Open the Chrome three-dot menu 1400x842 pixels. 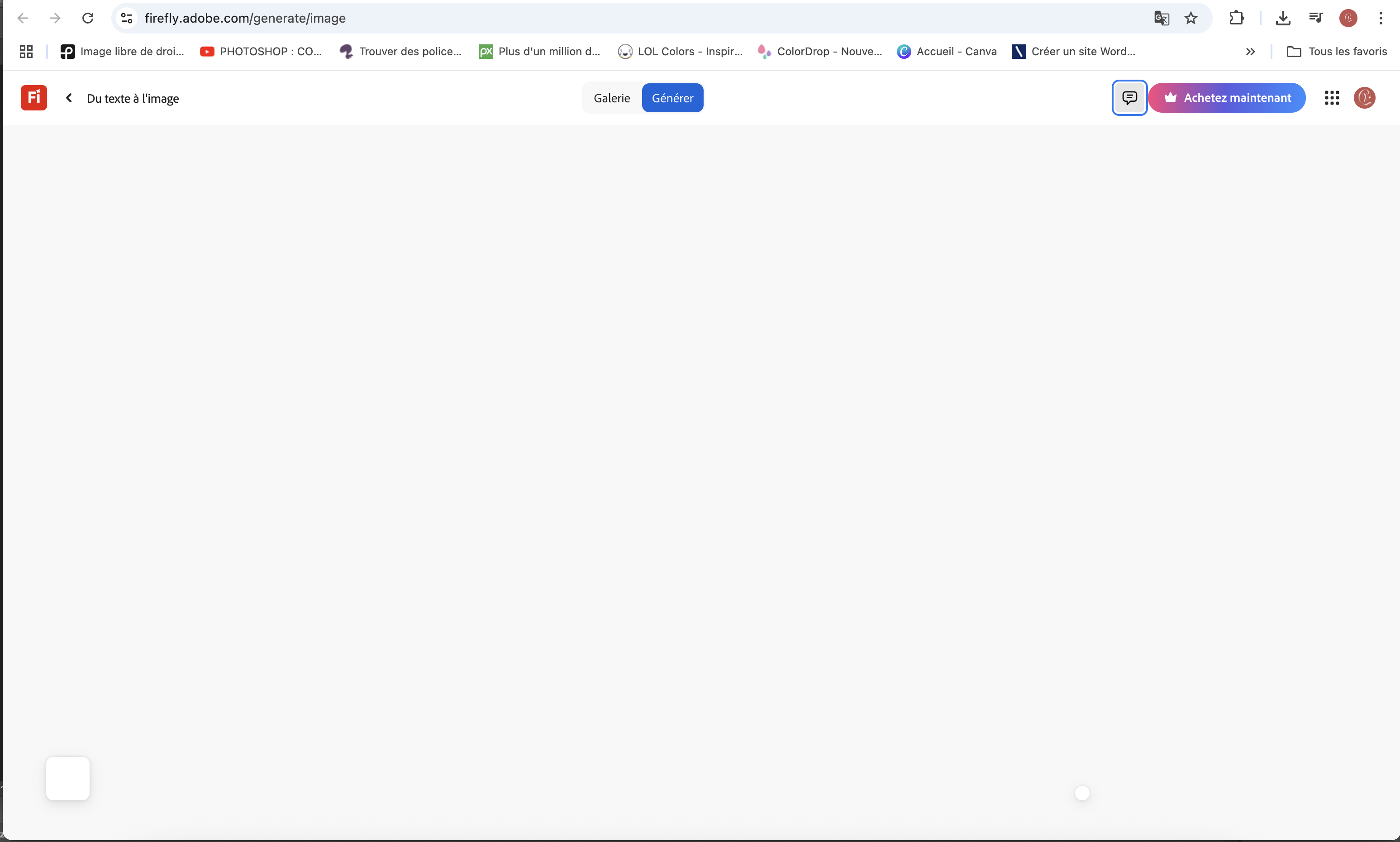click(x=1381, y=18)
